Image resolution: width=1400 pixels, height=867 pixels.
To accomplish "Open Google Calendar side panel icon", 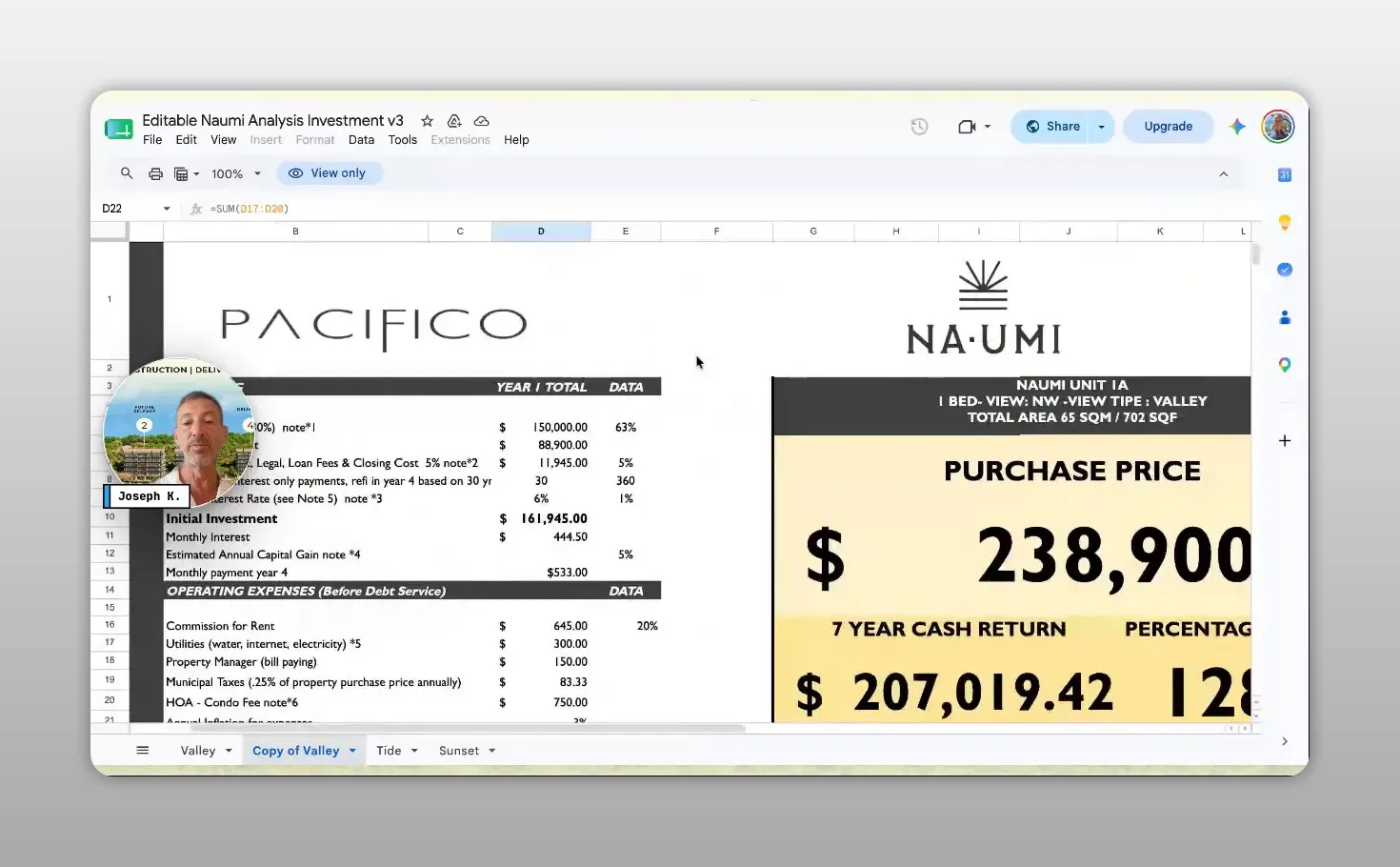I will 1285,174.
